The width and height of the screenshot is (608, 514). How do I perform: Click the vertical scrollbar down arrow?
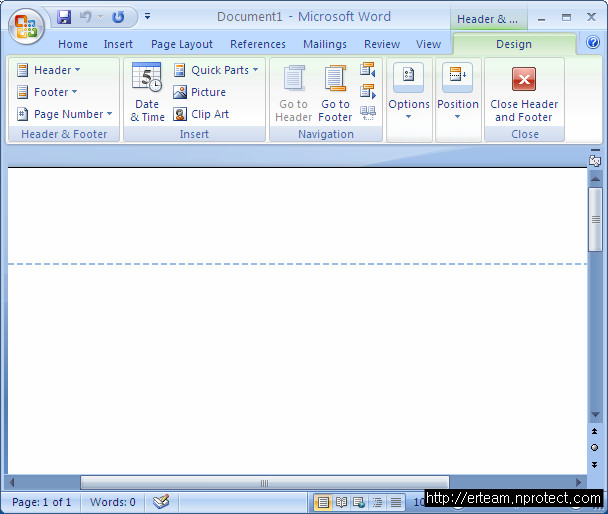click(595, 415)
